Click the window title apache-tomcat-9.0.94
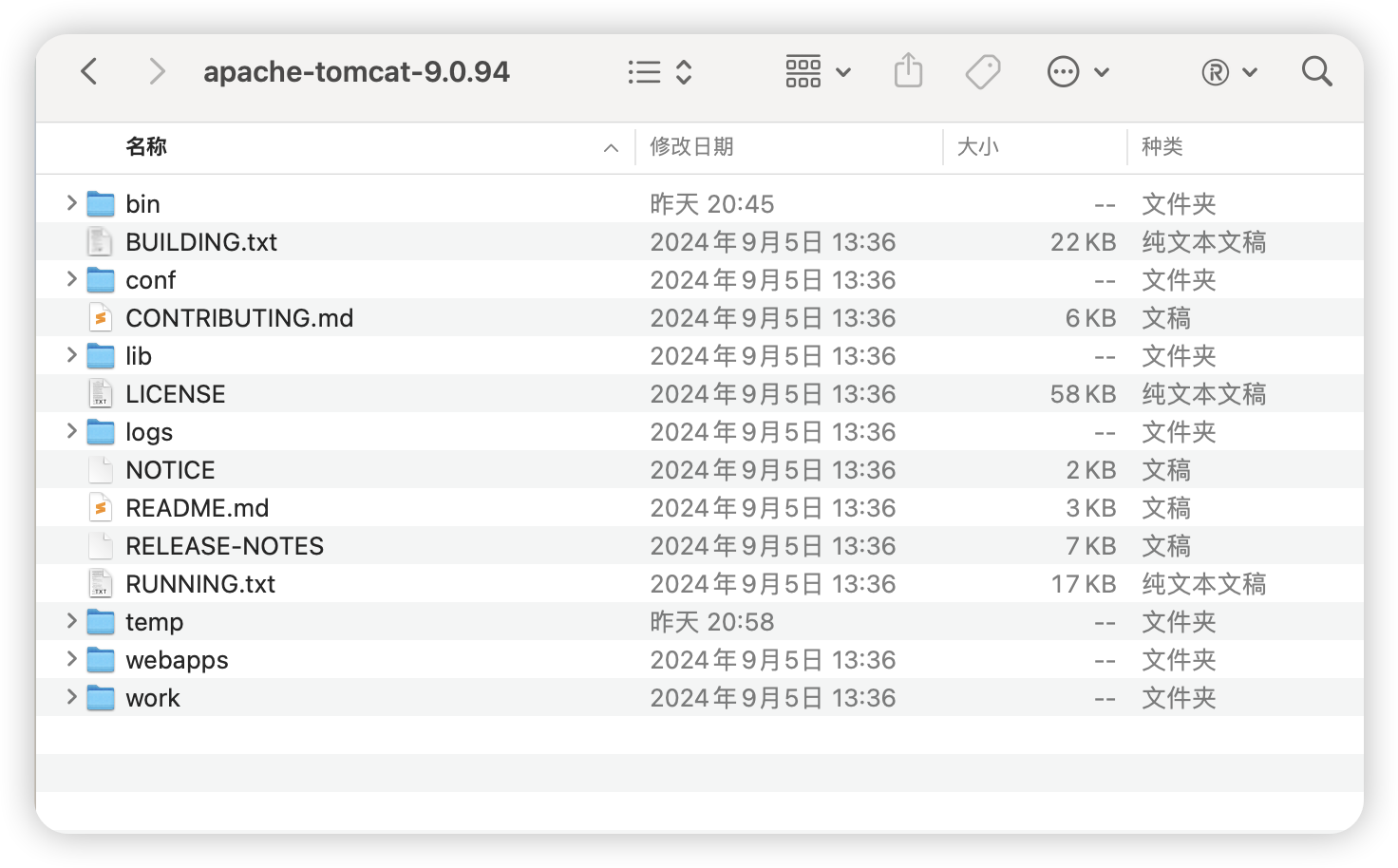 357,72
